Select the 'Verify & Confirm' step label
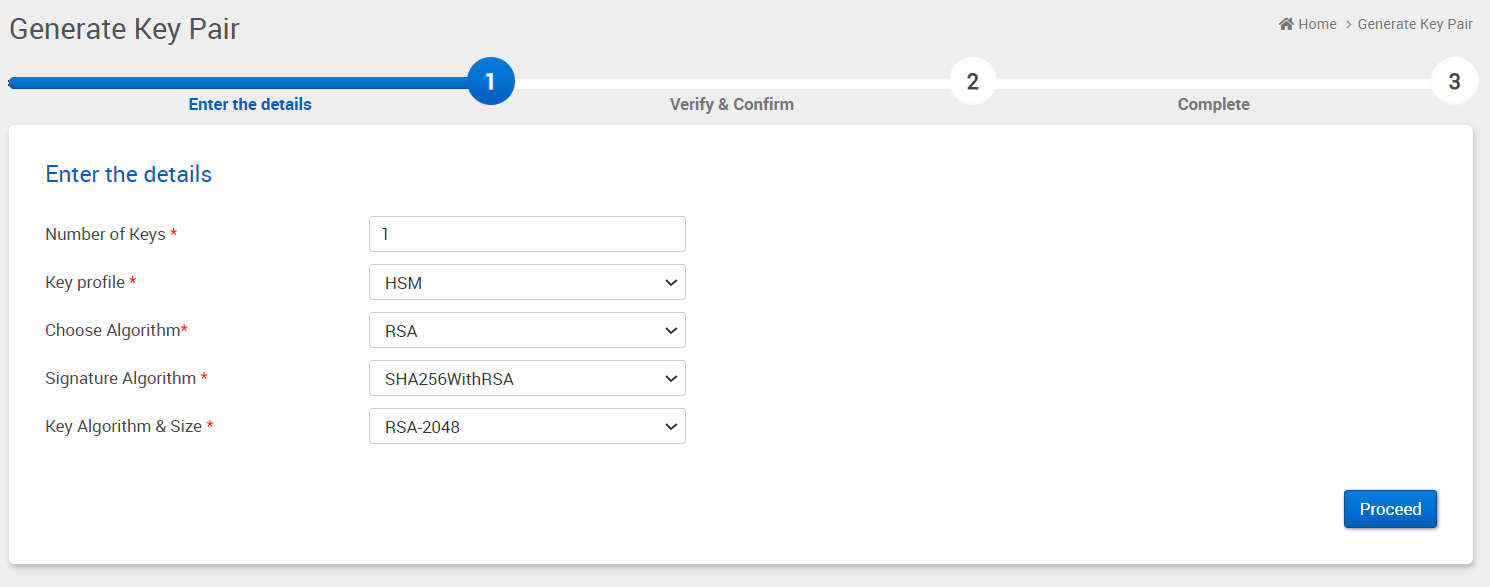This screenshot has height=587, width=1490. 732,104
